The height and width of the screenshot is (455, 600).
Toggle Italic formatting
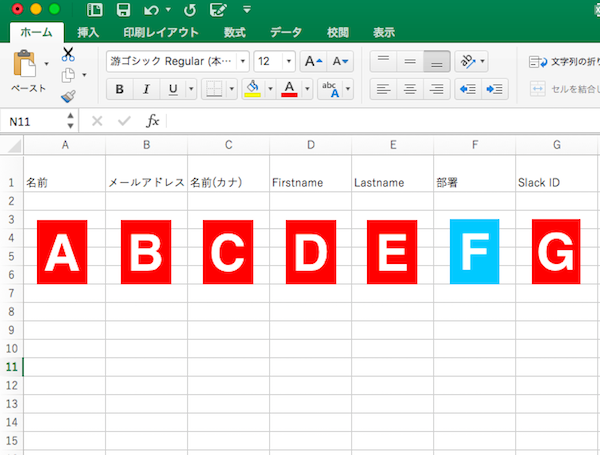(x=147, y=89)
